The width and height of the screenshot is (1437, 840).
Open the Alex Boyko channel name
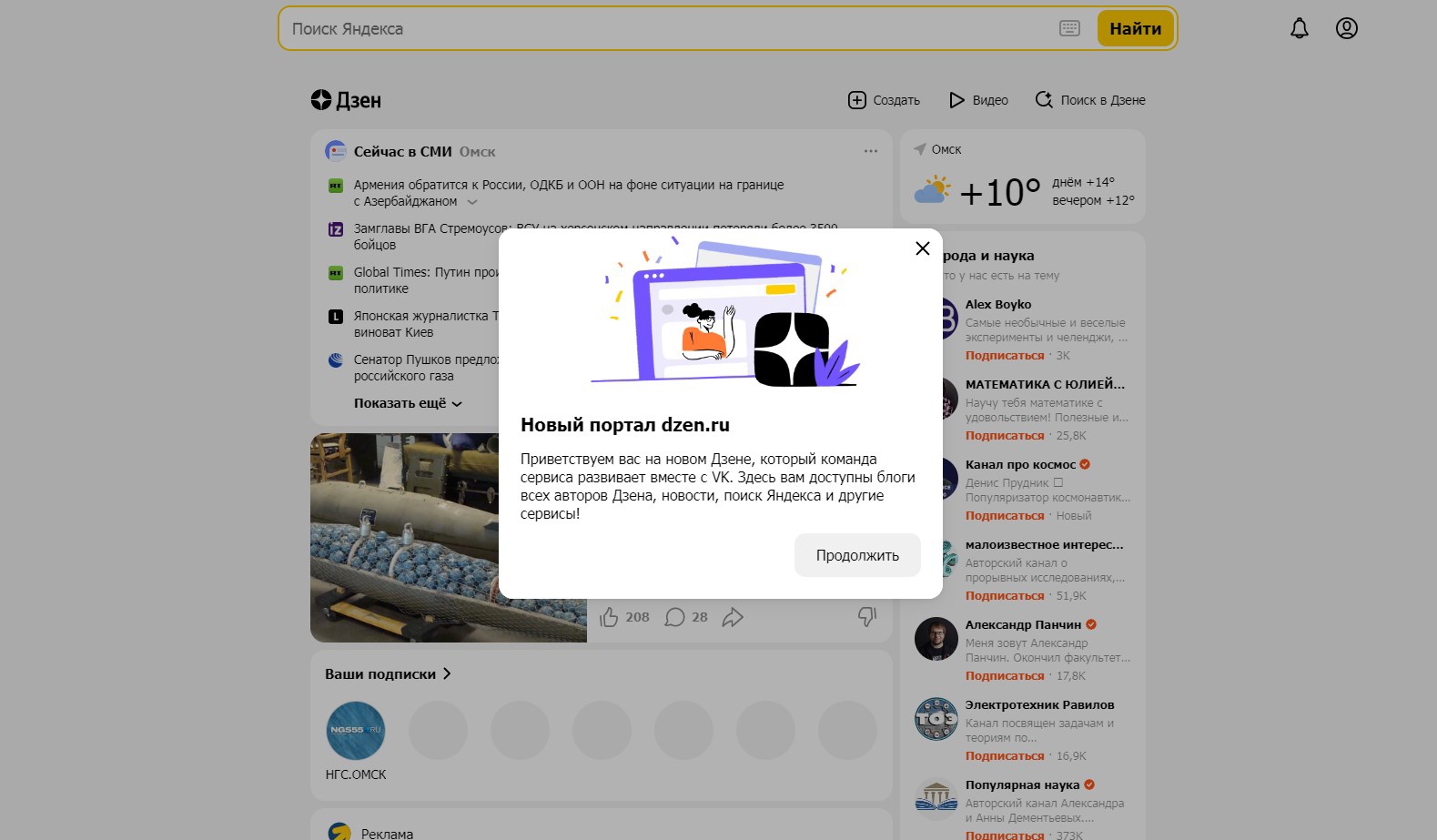tap(998, 305)
